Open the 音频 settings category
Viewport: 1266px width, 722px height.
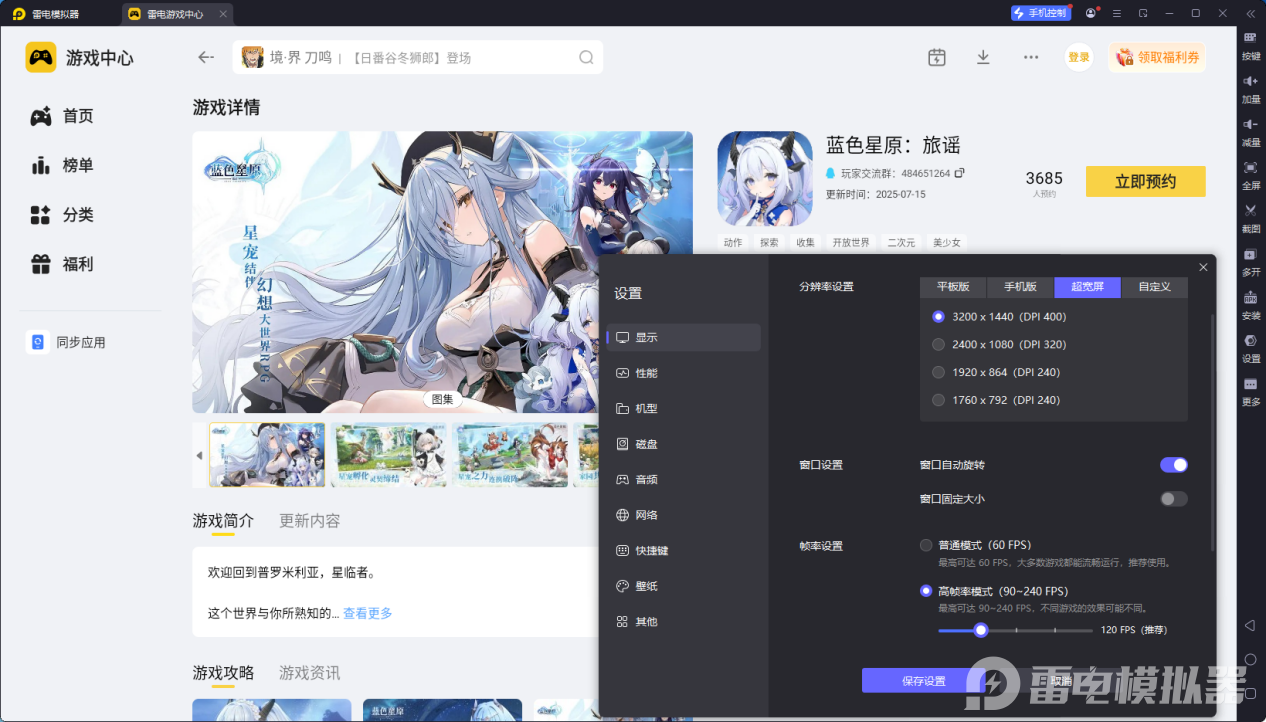(x=684, y=479)
